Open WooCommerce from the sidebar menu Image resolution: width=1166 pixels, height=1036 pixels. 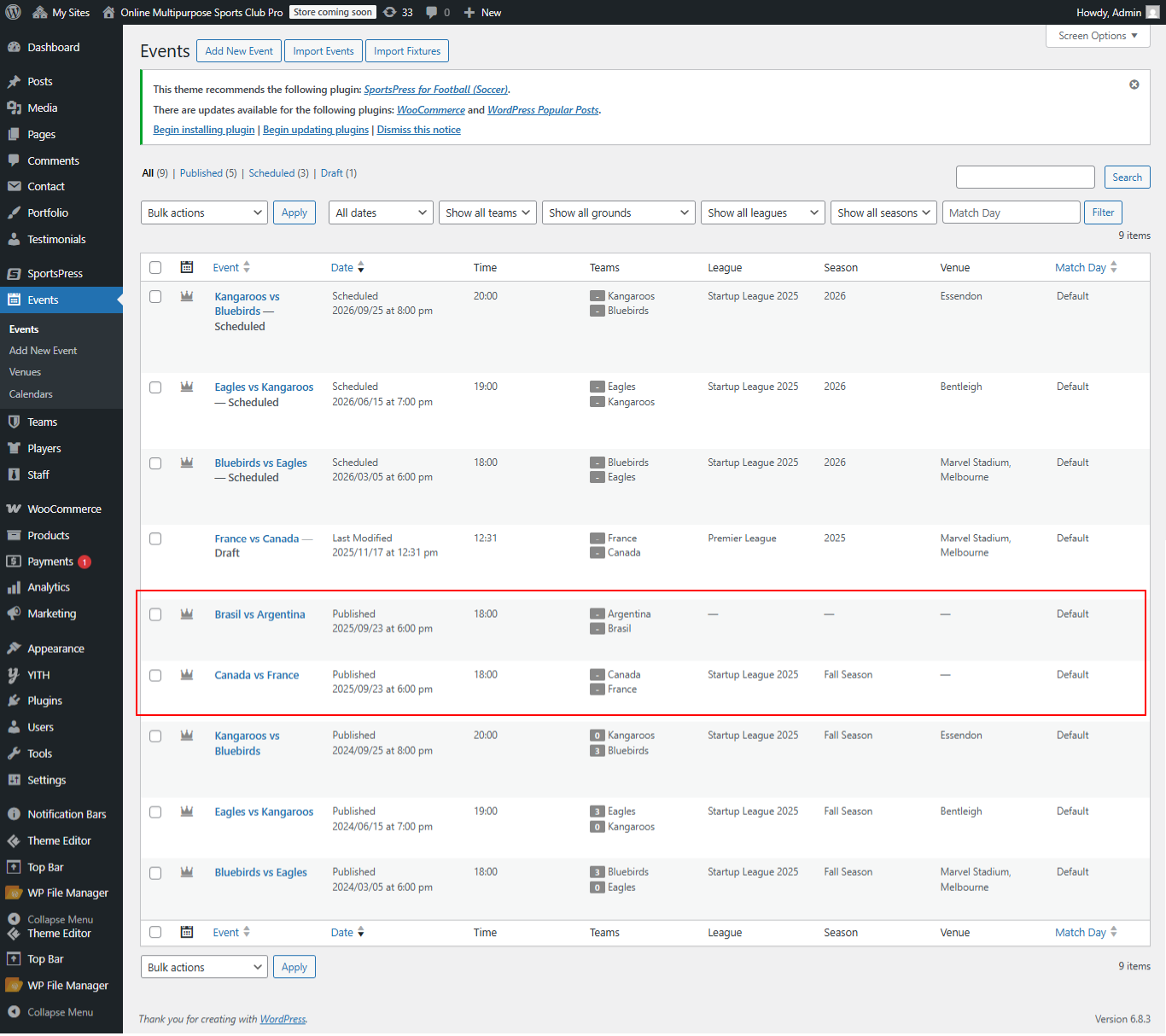pos(64,509)
